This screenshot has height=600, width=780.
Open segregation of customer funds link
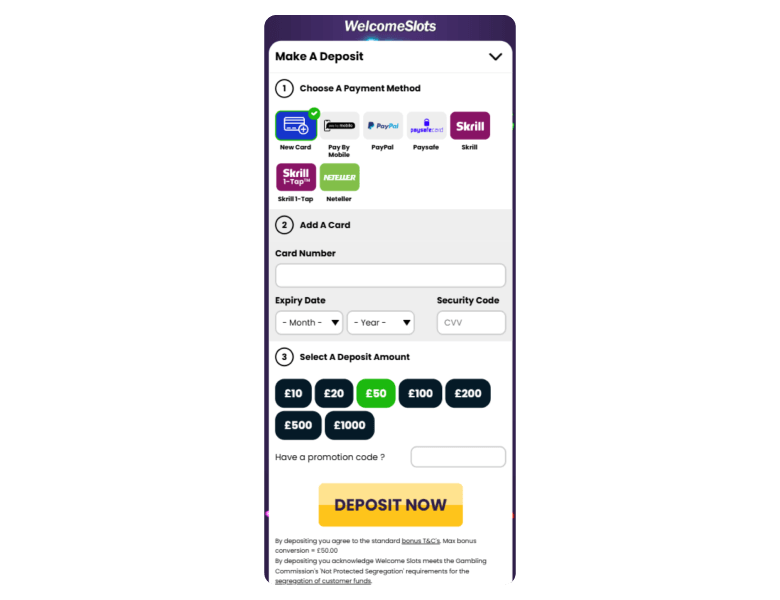click(x=323, y=581)
